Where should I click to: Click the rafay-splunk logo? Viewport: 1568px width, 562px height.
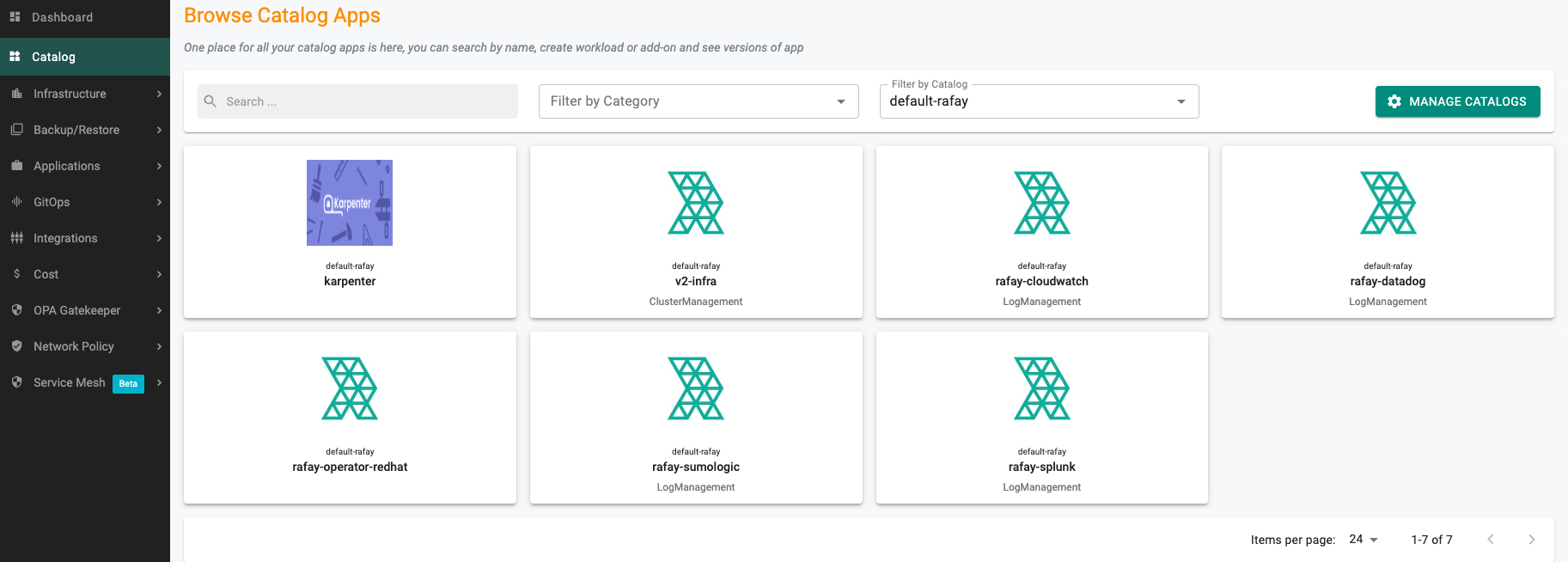(1042, 388)
